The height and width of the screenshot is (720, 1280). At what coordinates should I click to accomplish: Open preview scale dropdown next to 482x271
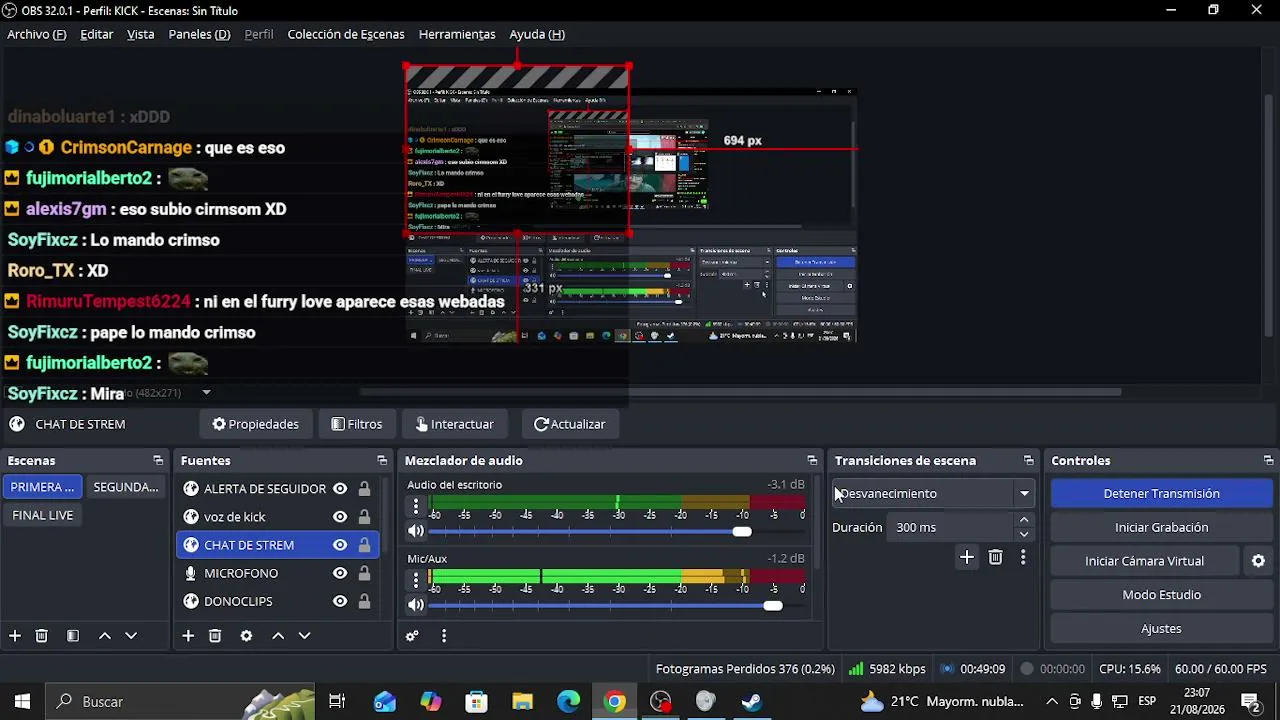point(206,393)
